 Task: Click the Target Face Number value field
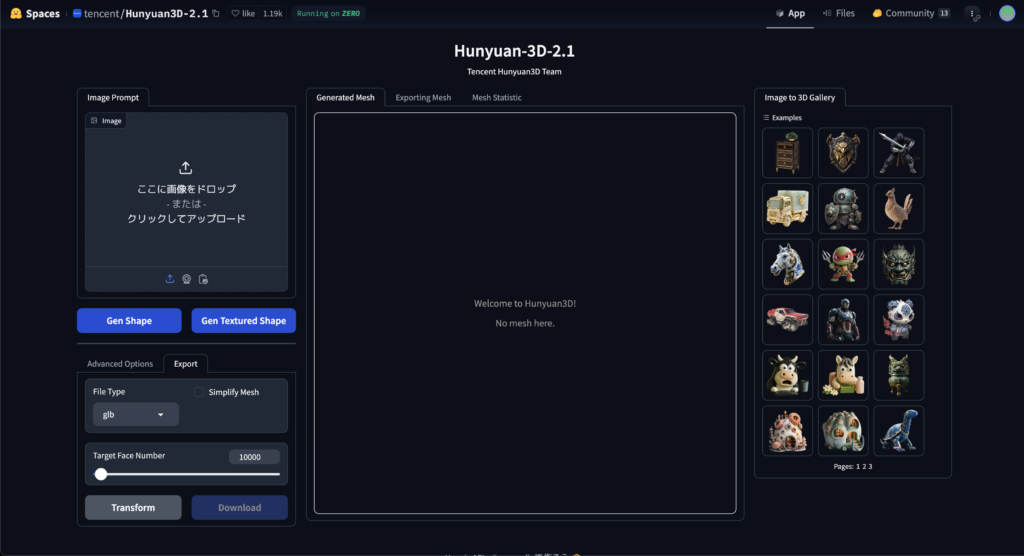254,457
